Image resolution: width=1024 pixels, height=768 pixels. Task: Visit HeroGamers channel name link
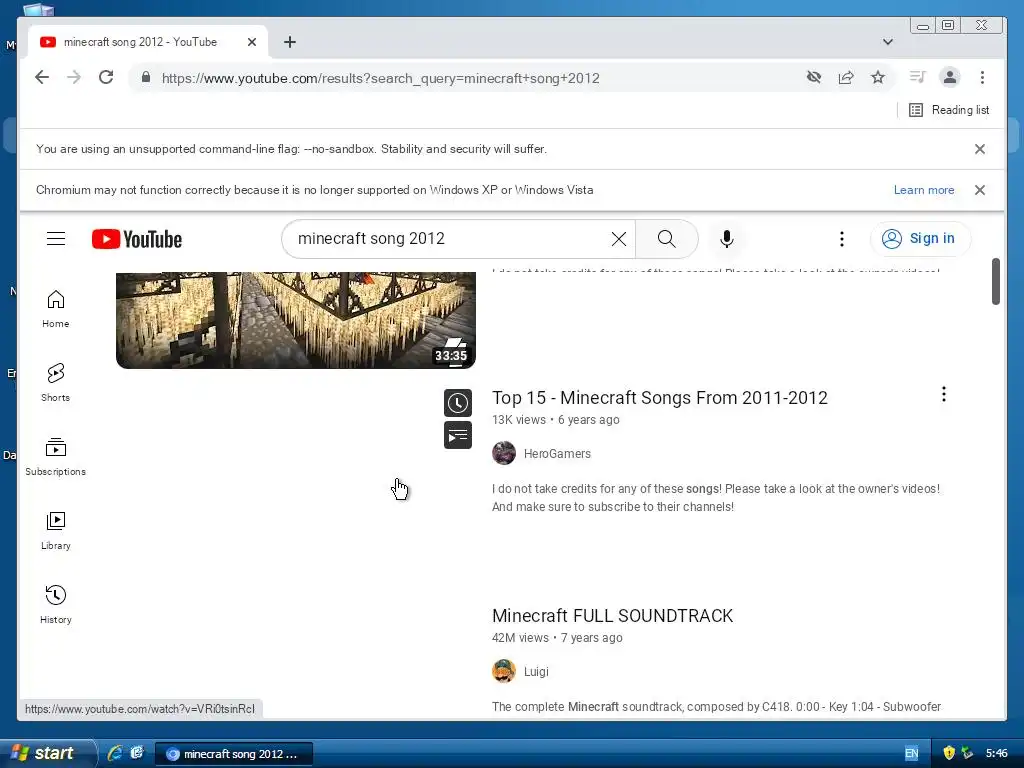click(x=557, y=454)
